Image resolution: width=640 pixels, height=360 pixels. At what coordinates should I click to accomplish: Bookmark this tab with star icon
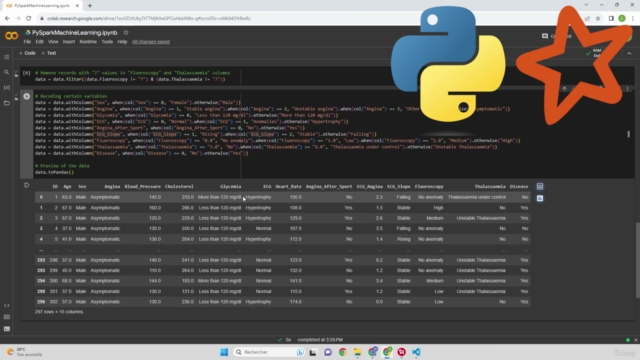[598, 18]
